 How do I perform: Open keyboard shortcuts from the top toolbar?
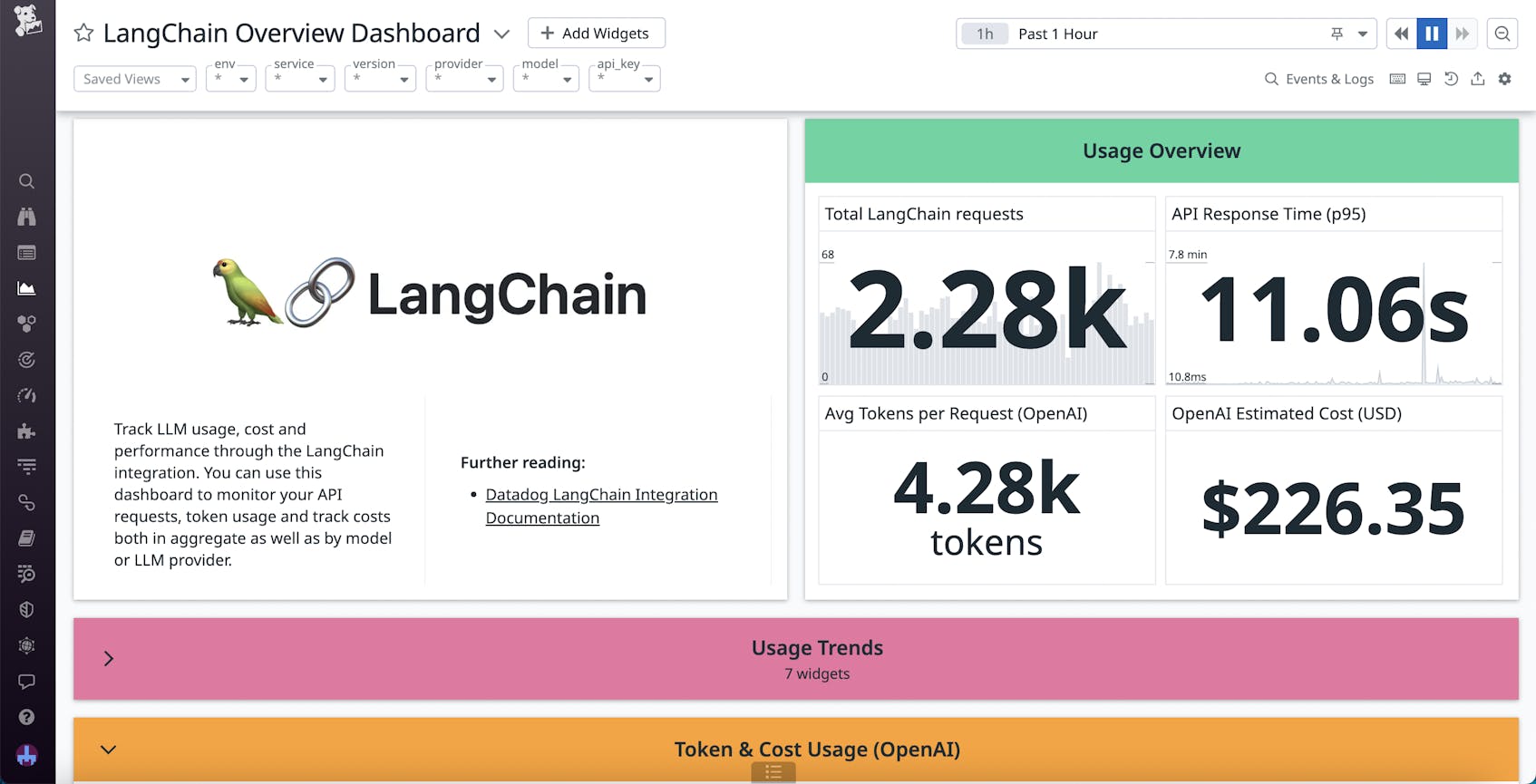[x=1396, y=79]
